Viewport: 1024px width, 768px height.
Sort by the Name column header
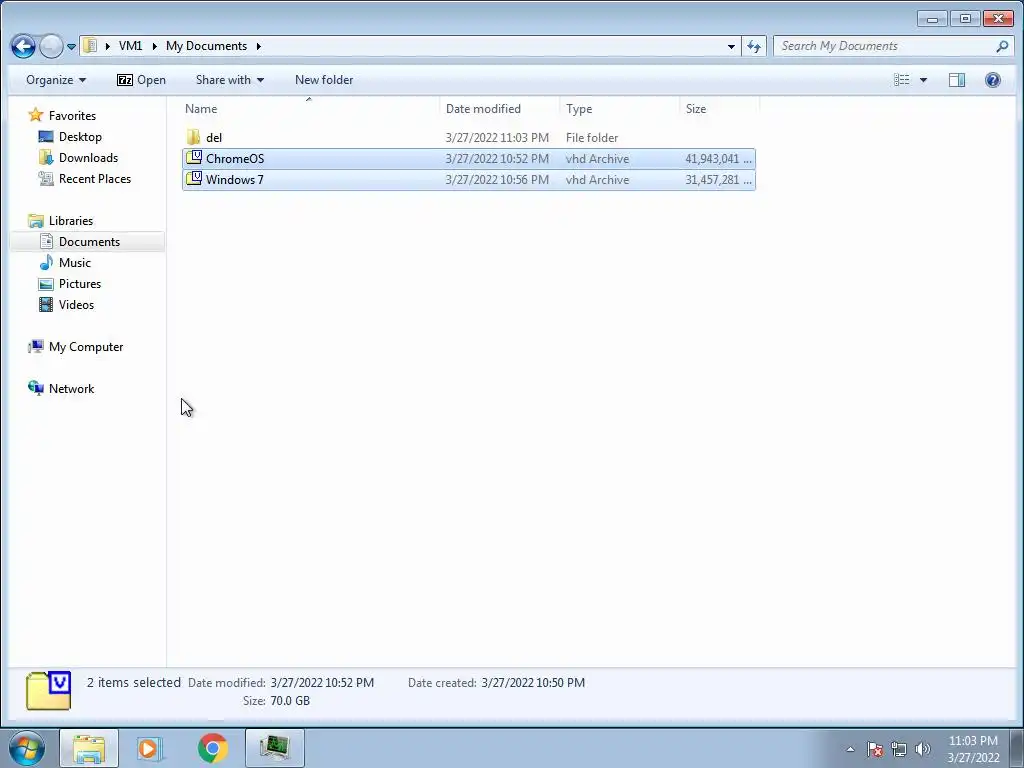pos(310,108)
